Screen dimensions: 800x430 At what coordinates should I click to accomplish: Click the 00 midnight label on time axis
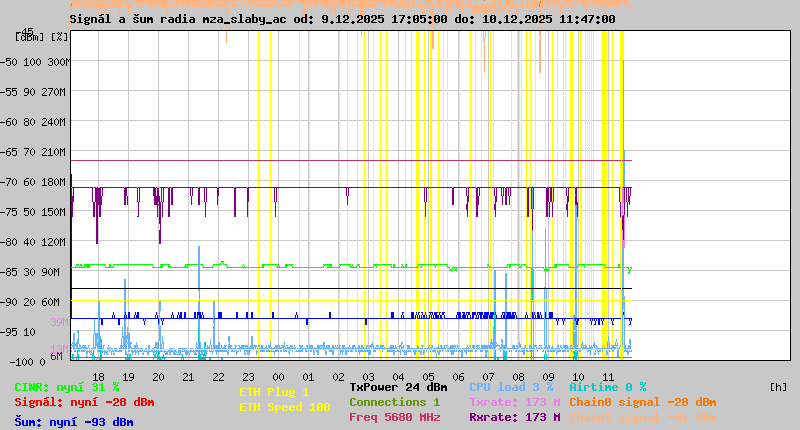tap(279, 376)
